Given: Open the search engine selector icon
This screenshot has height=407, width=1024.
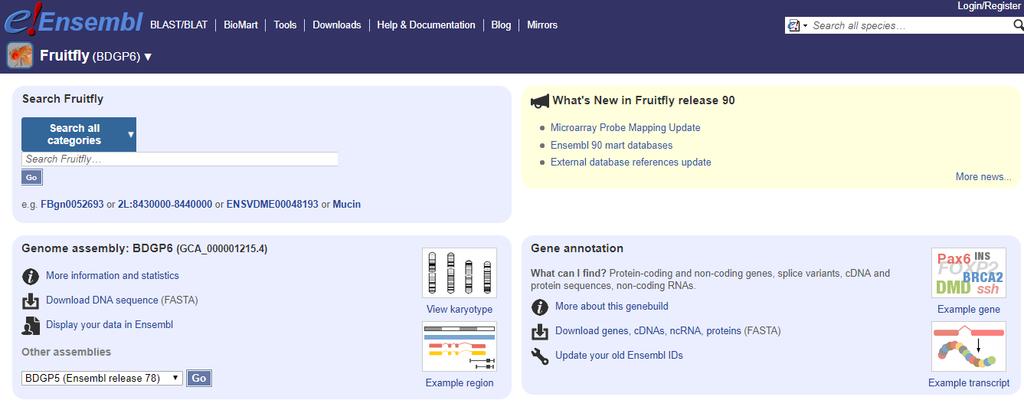Looking at the screenshot, I should pyautogui.click(x=798, y=25).
